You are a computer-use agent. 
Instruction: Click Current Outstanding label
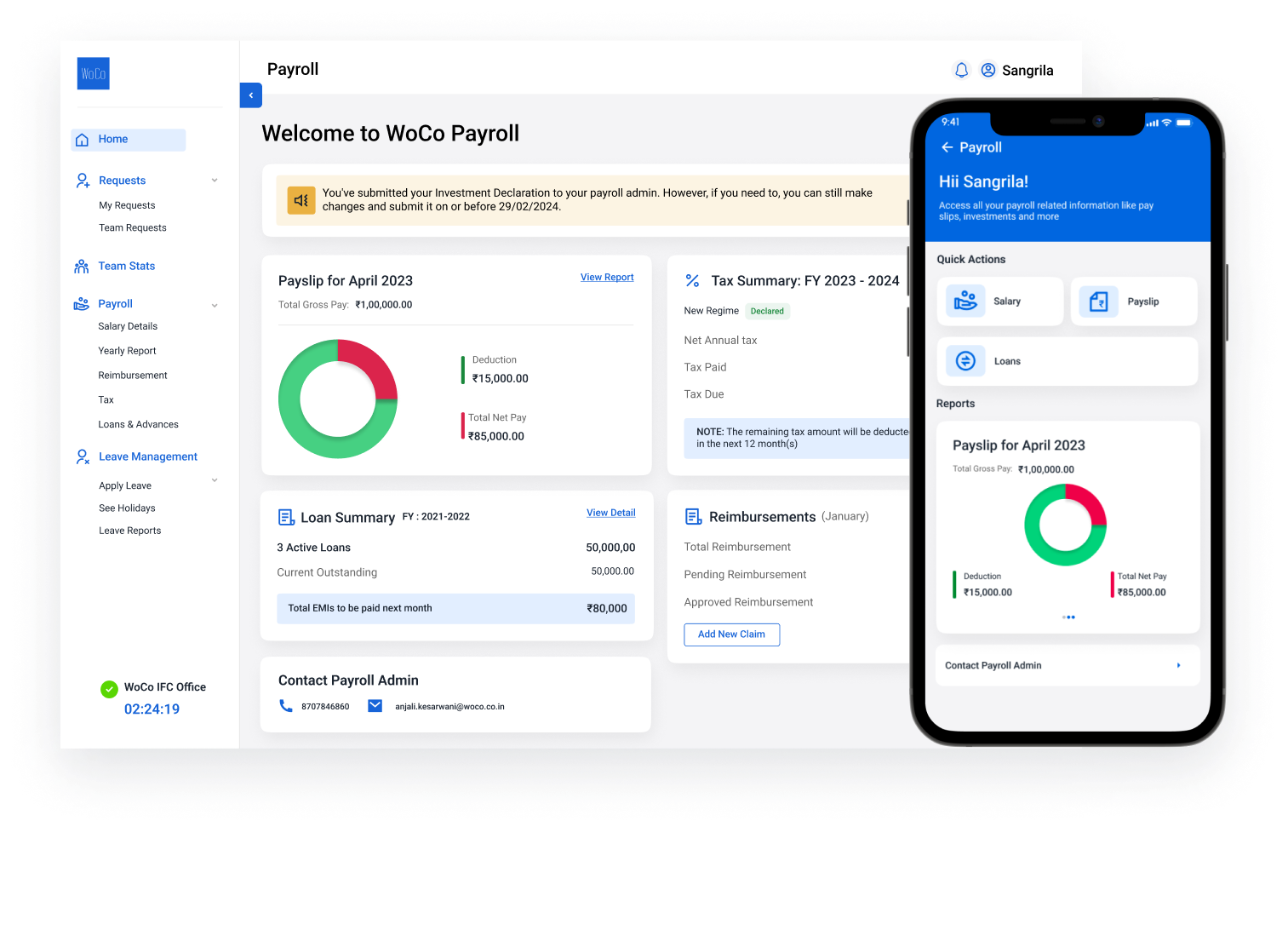[327, 573]
